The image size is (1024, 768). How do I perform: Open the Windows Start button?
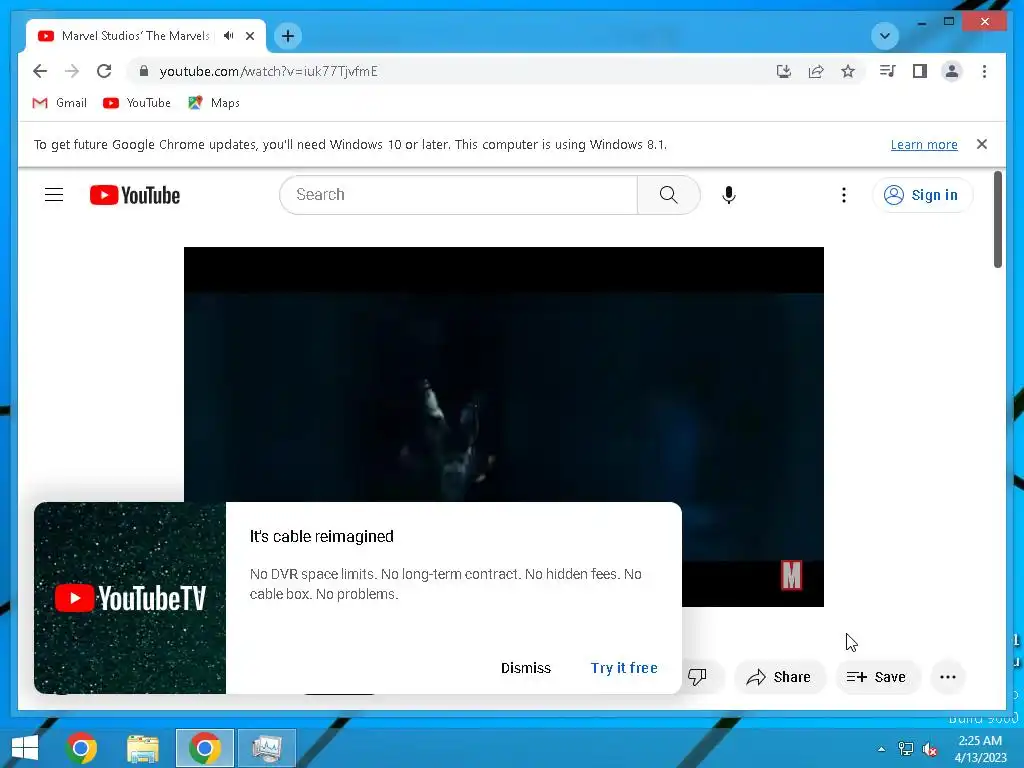[x=25, y=748]
